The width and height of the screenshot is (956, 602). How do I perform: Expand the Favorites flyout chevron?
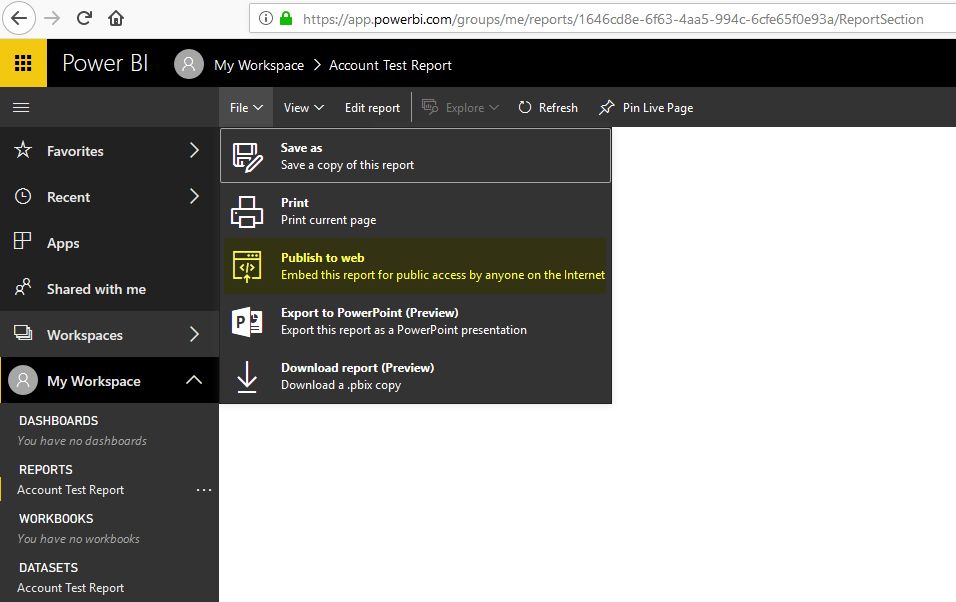point(194,150)
